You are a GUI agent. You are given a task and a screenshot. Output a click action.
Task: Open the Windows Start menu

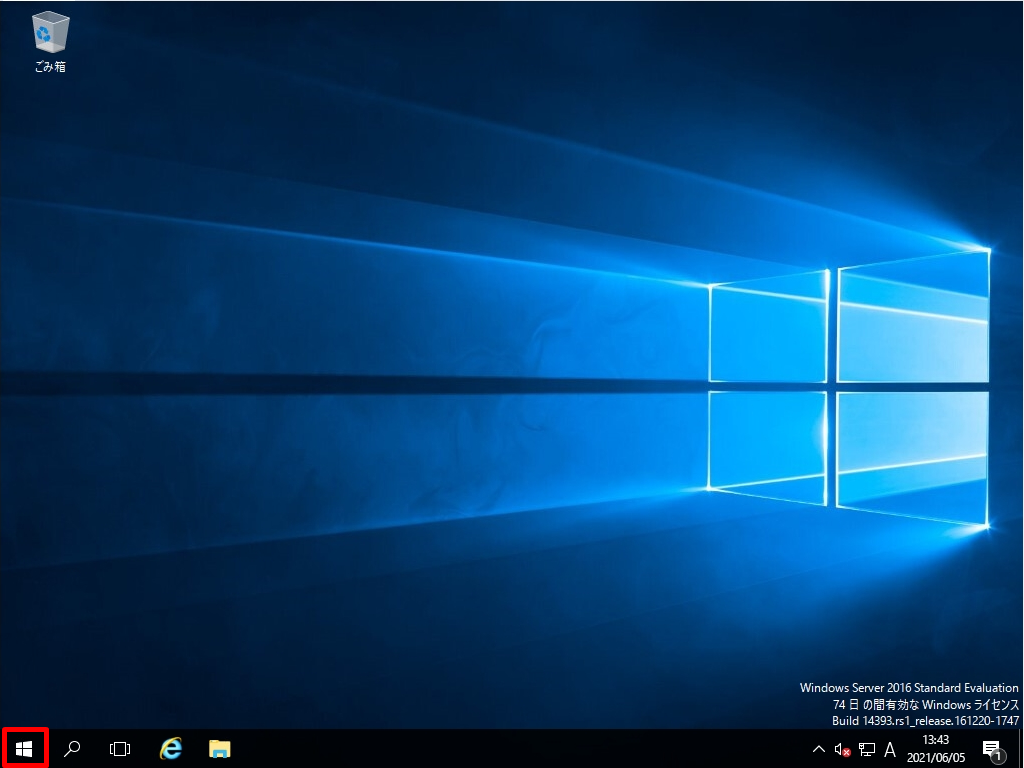click(x=24, y=748)
